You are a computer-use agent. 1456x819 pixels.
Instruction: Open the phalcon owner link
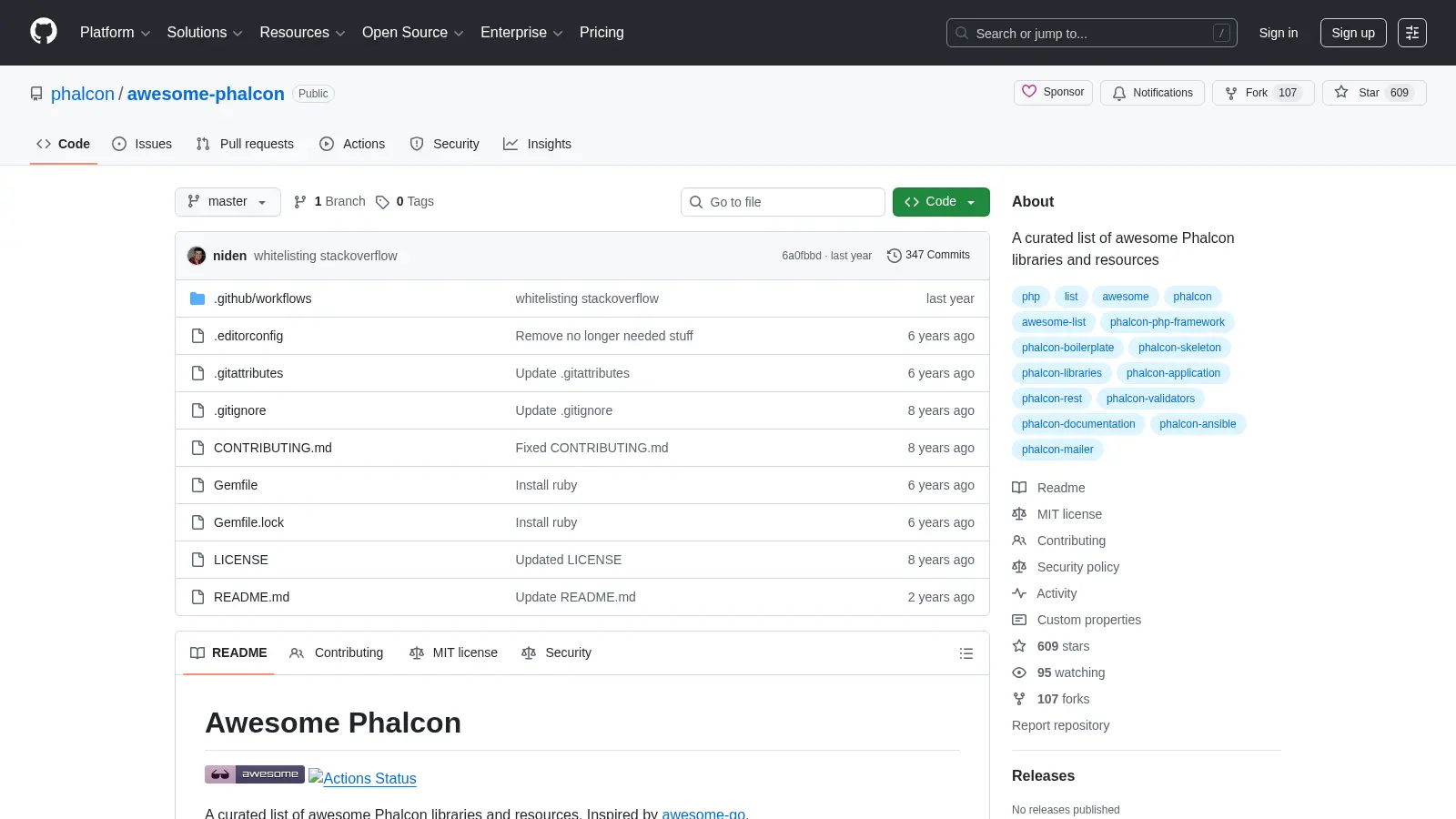pyautogui.click(x=83, y=94)
